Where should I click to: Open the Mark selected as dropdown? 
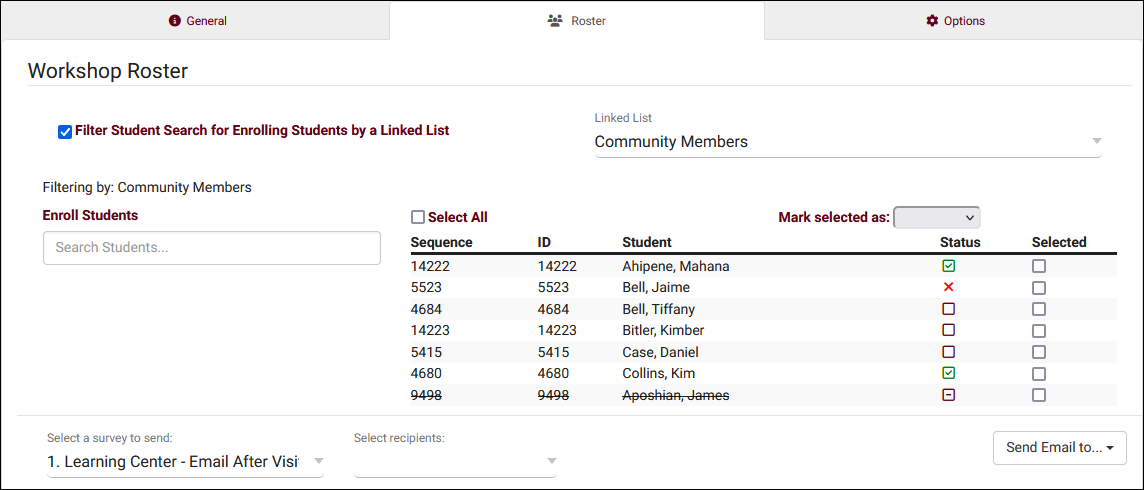[936, 217]
